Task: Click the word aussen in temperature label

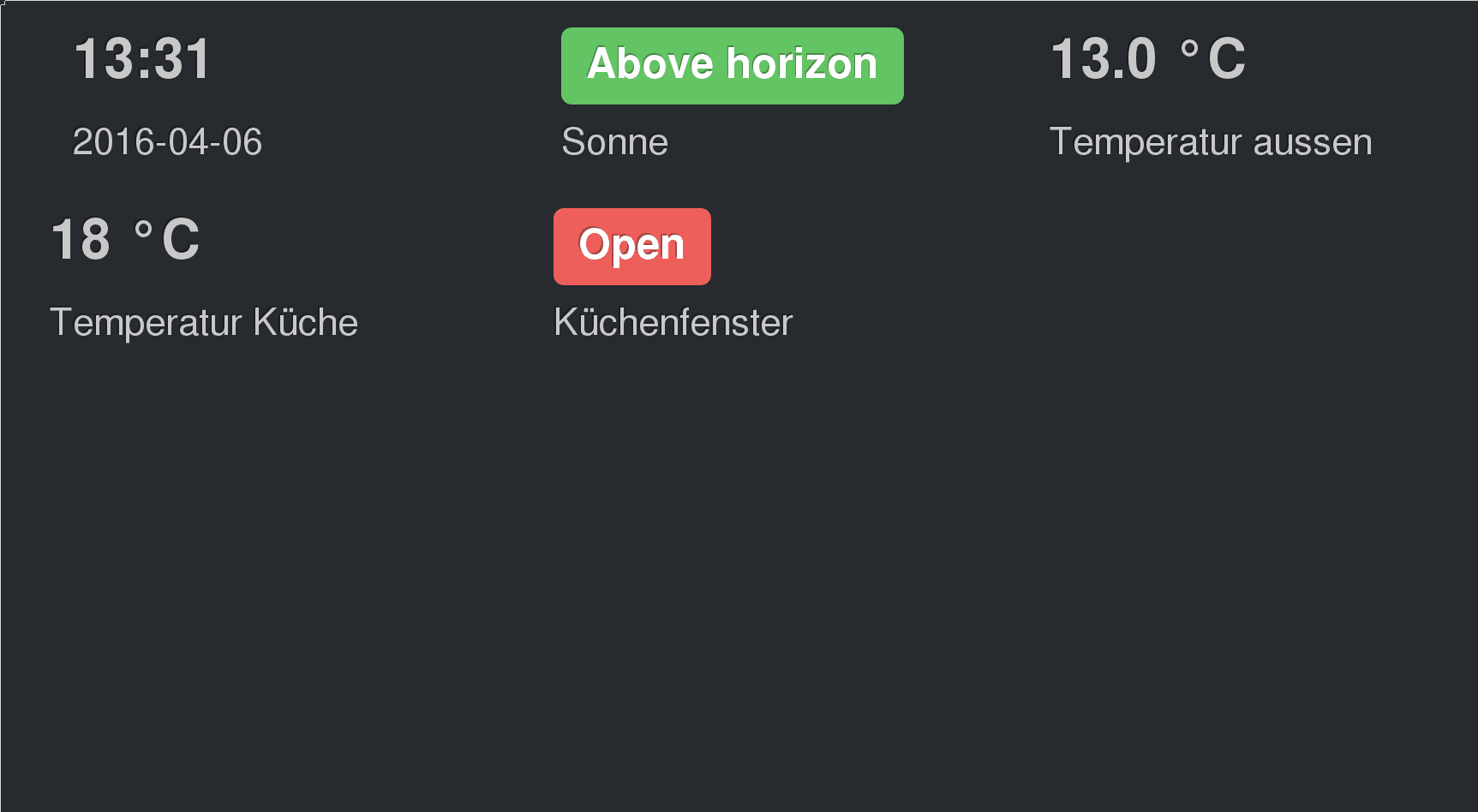Action: (x=1312, y=142)
